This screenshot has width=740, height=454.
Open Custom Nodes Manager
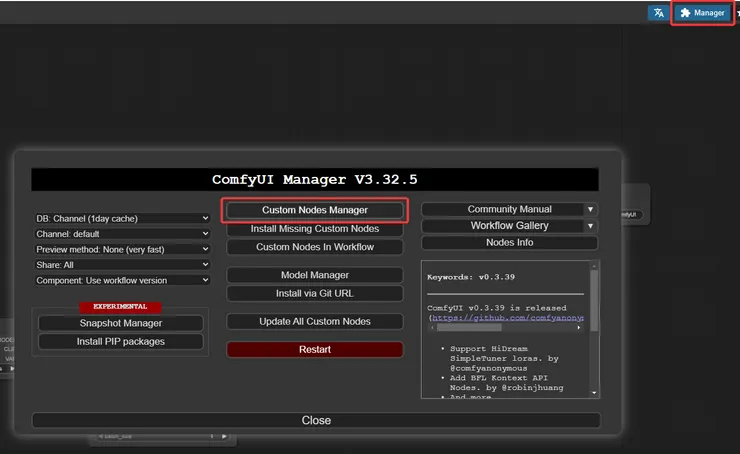tap(315, 210)
